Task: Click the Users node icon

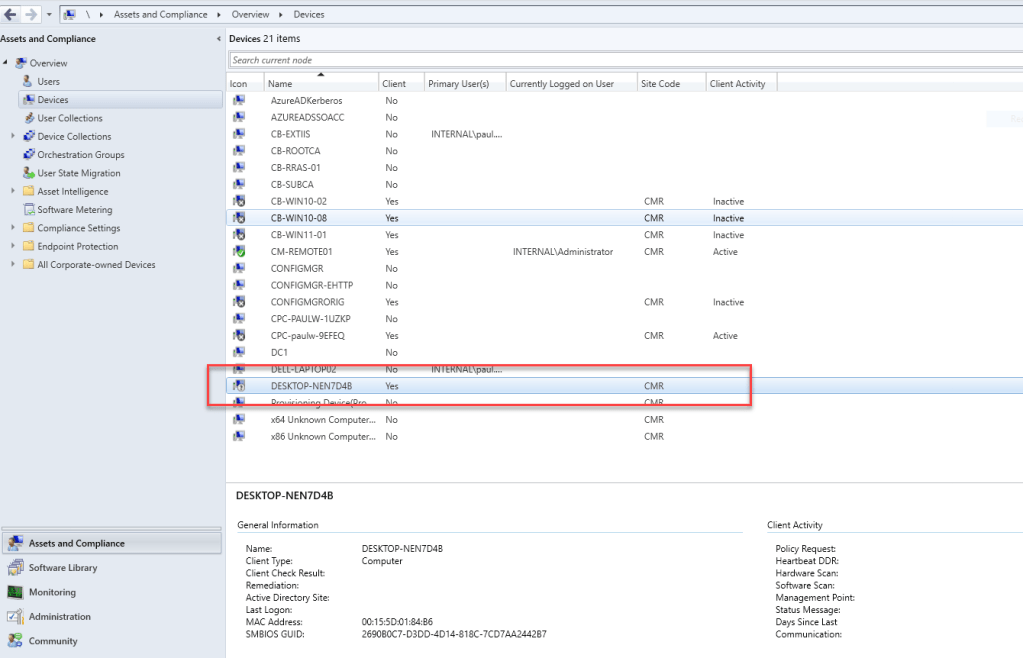Action: (x=28, y=82)
